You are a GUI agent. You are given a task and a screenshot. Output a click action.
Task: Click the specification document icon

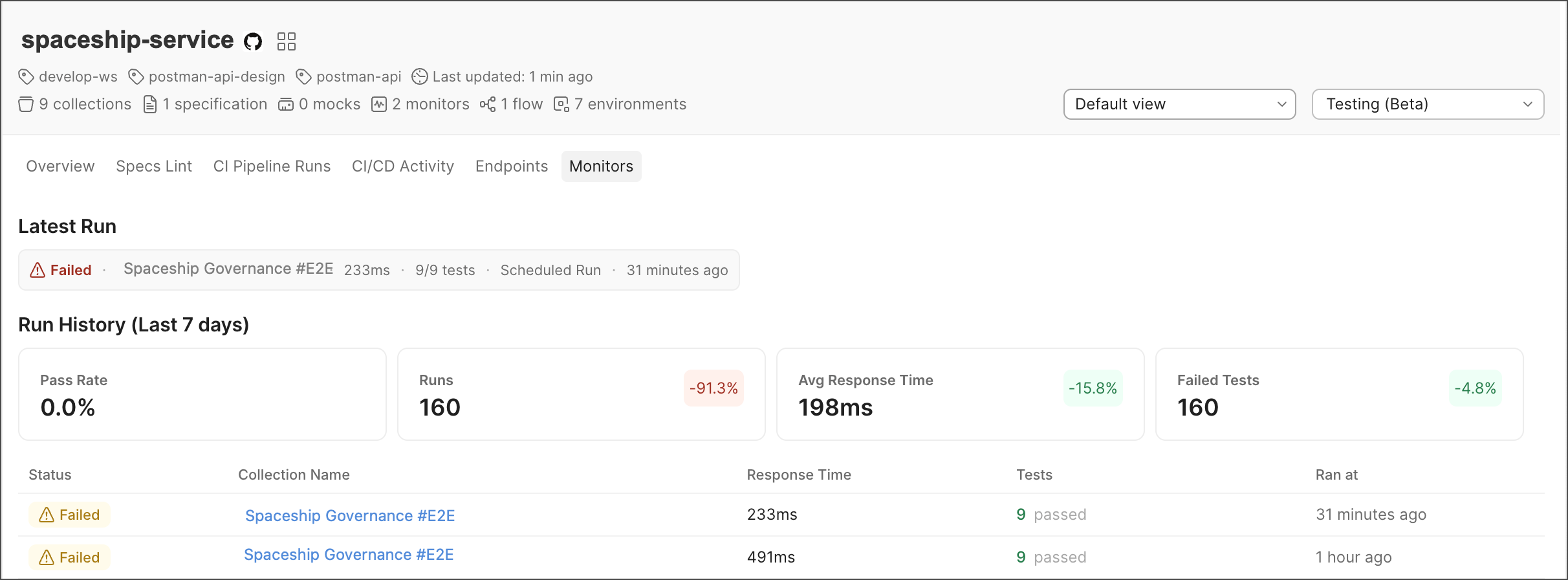click(150, 104)
